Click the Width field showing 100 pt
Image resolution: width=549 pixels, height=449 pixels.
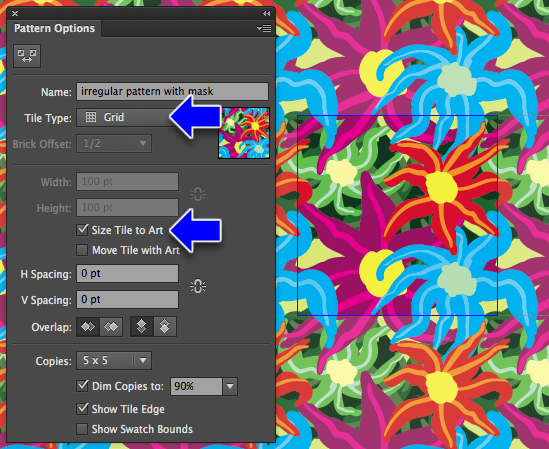[127, 181]
